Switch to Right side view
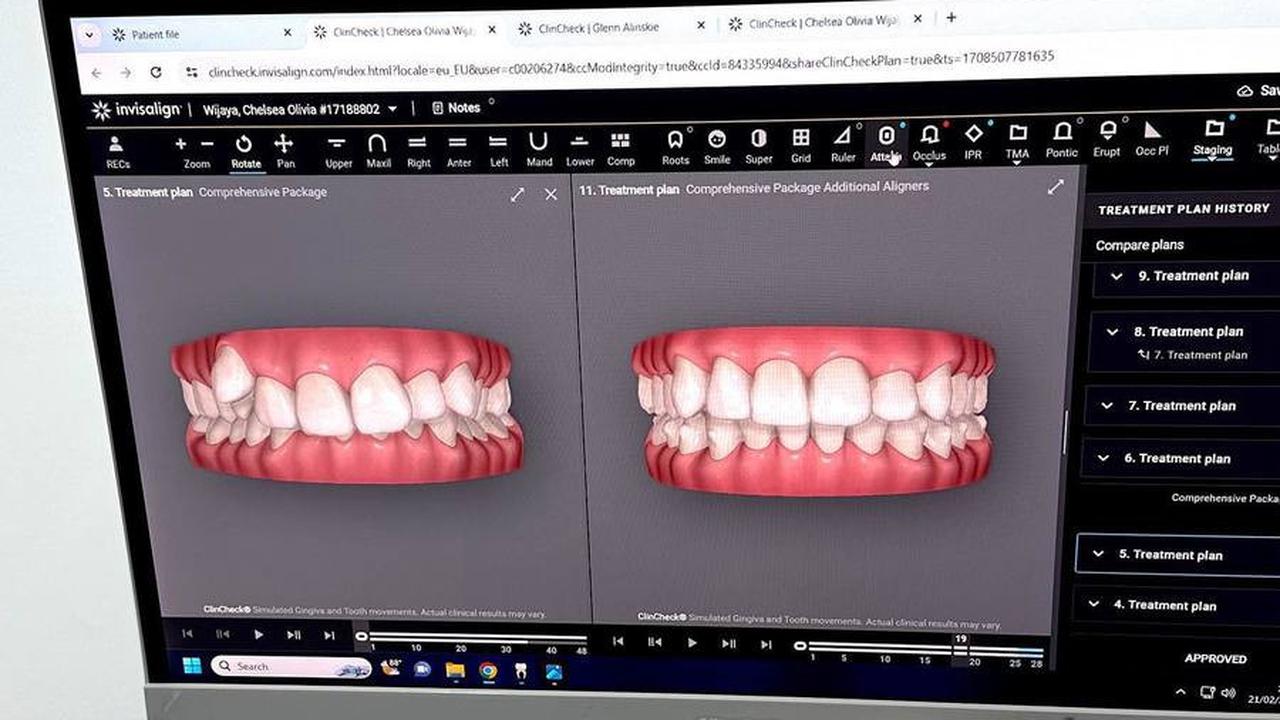 418,151
